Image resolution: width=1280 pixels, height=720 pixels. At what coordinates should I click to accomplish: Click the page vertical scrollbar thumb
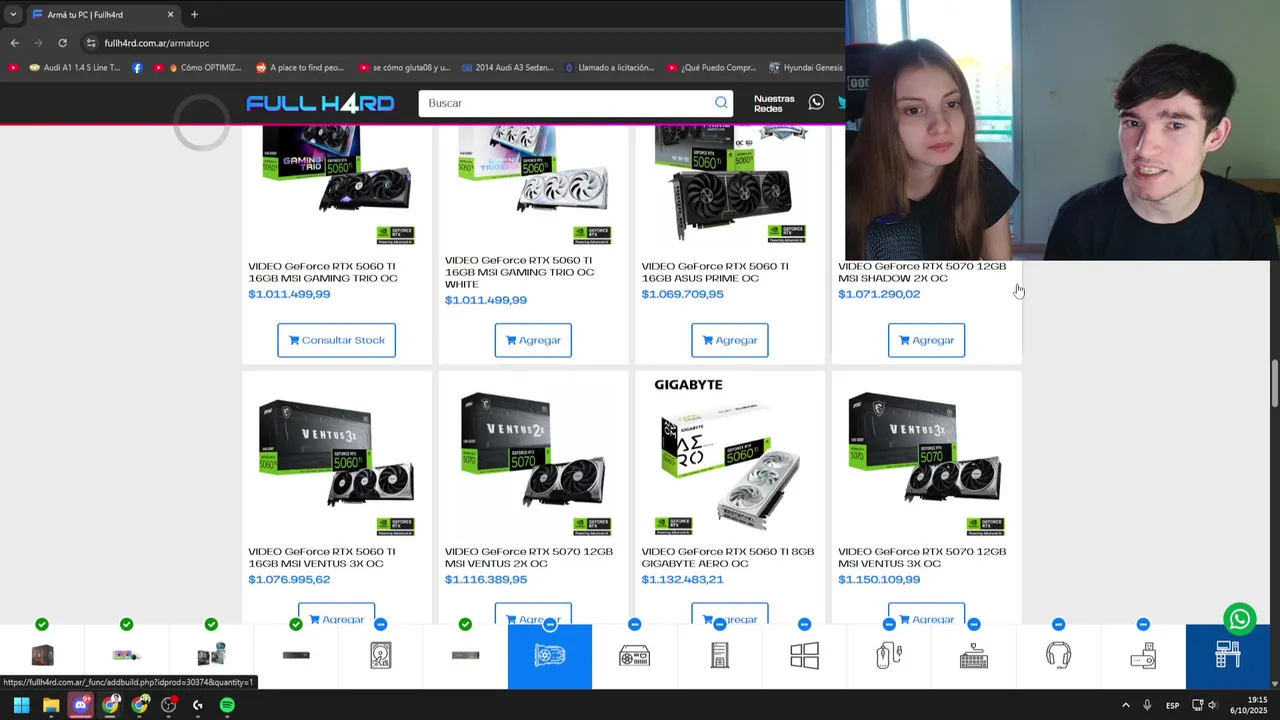(x=1275, y=384)
